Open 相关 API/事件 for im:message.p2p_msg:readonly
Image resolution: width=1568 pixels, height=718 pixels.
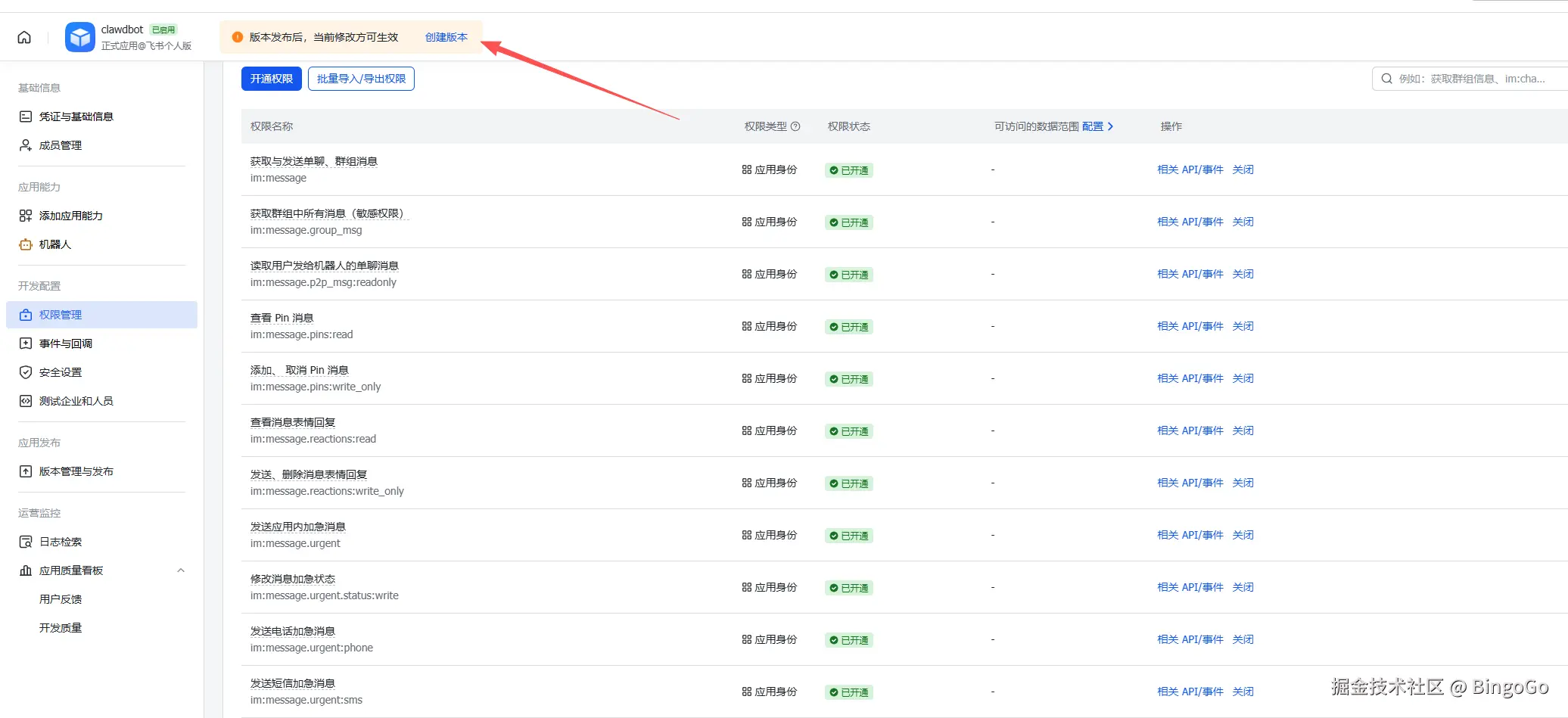tap(1190, 274)
